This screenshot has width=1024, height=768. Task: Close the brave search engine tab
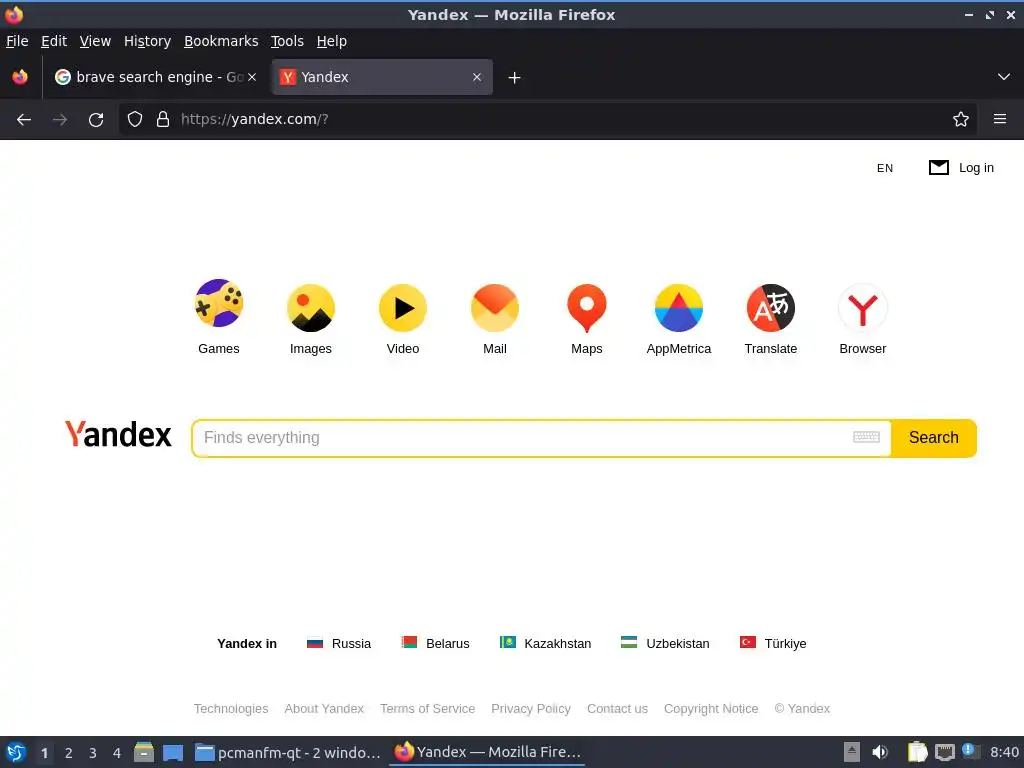point(252,77)
